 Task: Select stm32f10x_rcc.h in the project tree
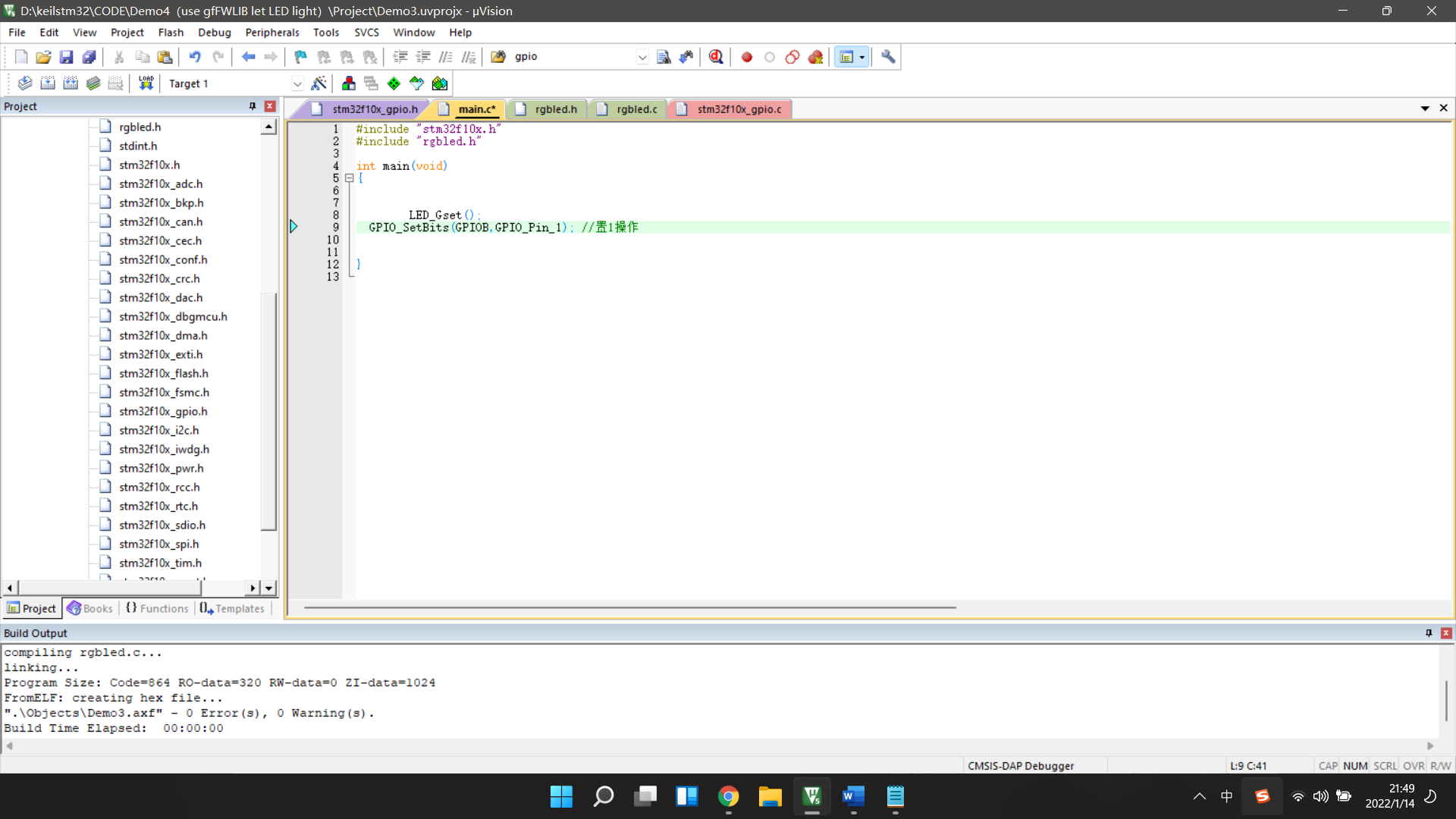(x=159, y=487)
